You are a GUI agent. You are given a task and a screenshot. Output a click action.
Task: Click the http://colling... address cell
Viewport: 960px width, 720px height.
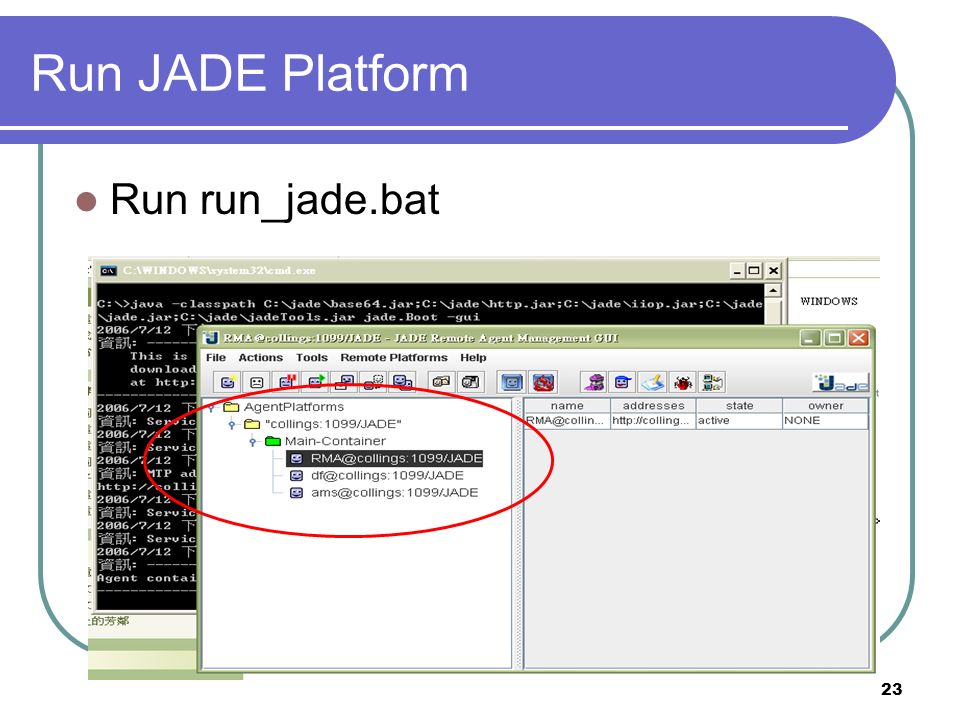[653, 421]
